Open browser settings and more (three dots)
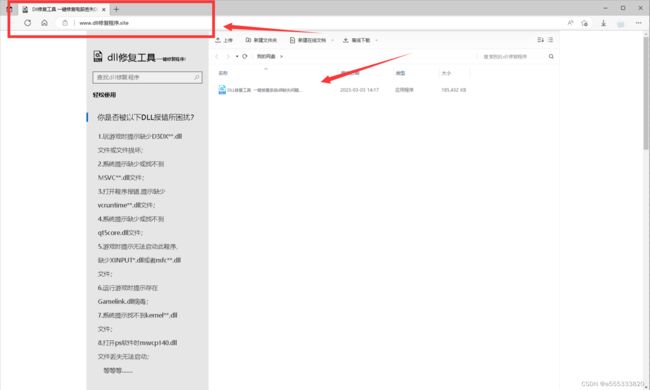The image size is (650, 390). (639, 23)
